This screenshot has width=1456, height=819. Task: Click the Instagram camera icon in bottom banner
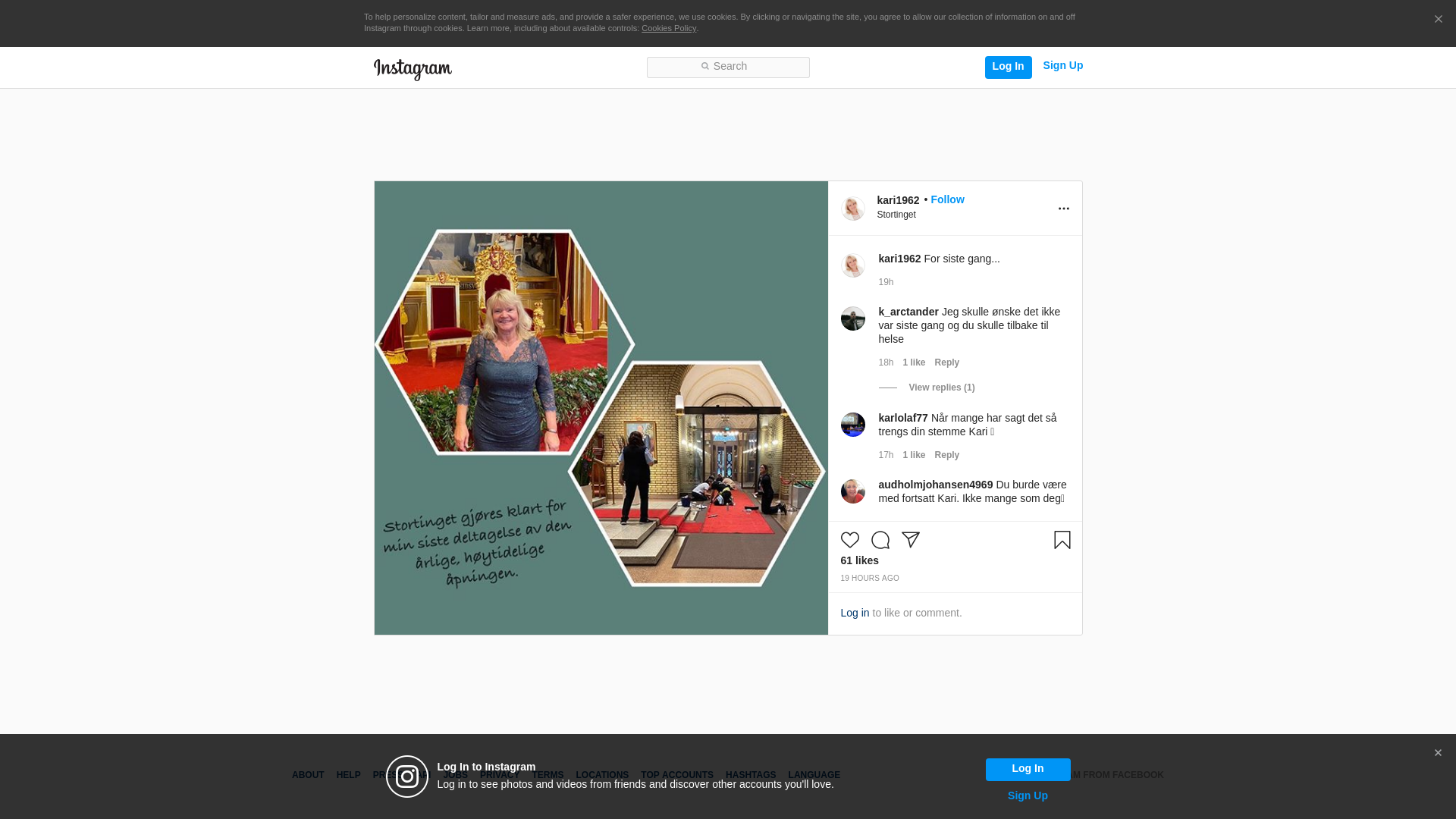407,777
